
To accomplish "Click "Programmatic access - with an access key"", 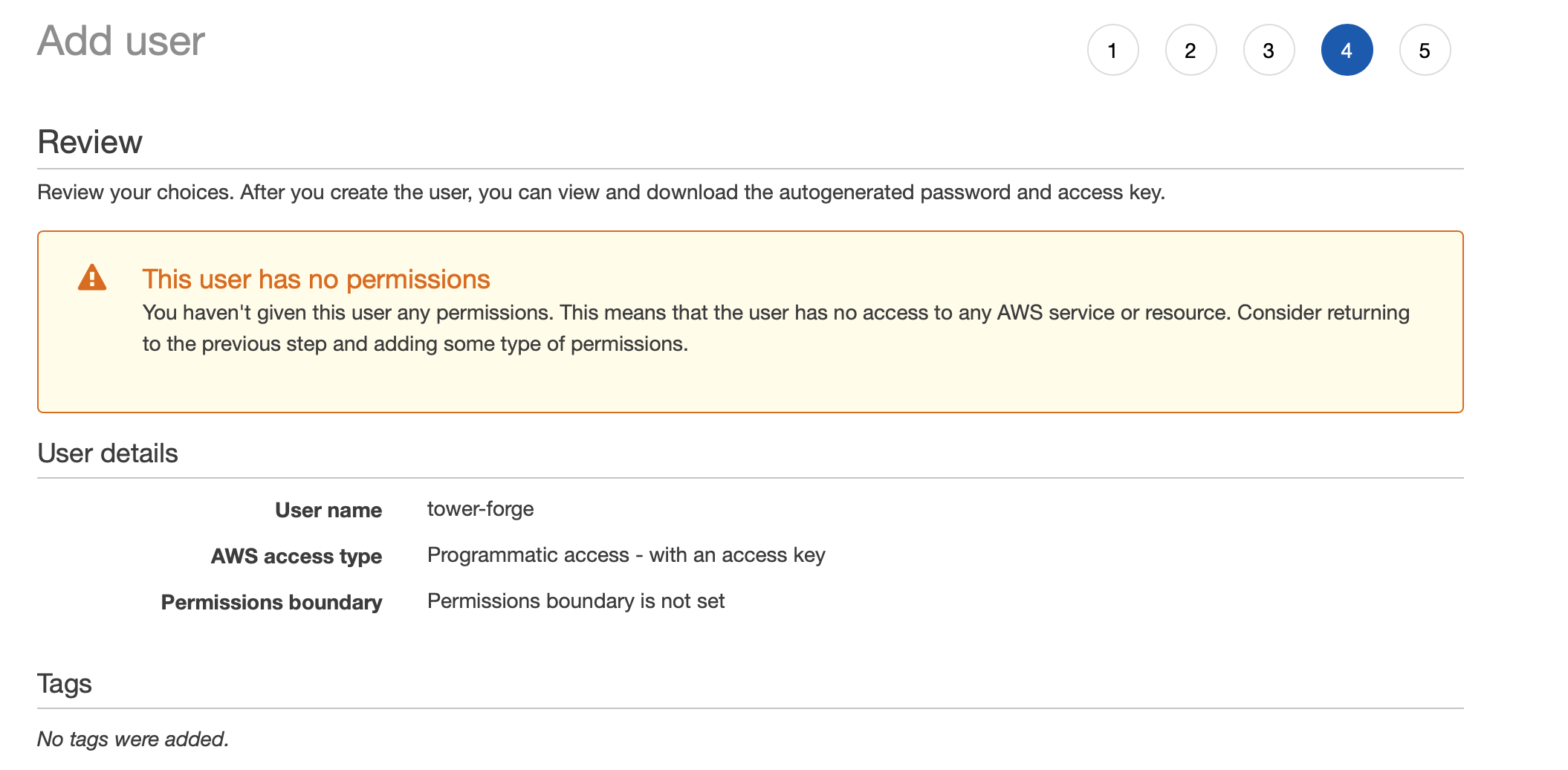I will (626, 555).
